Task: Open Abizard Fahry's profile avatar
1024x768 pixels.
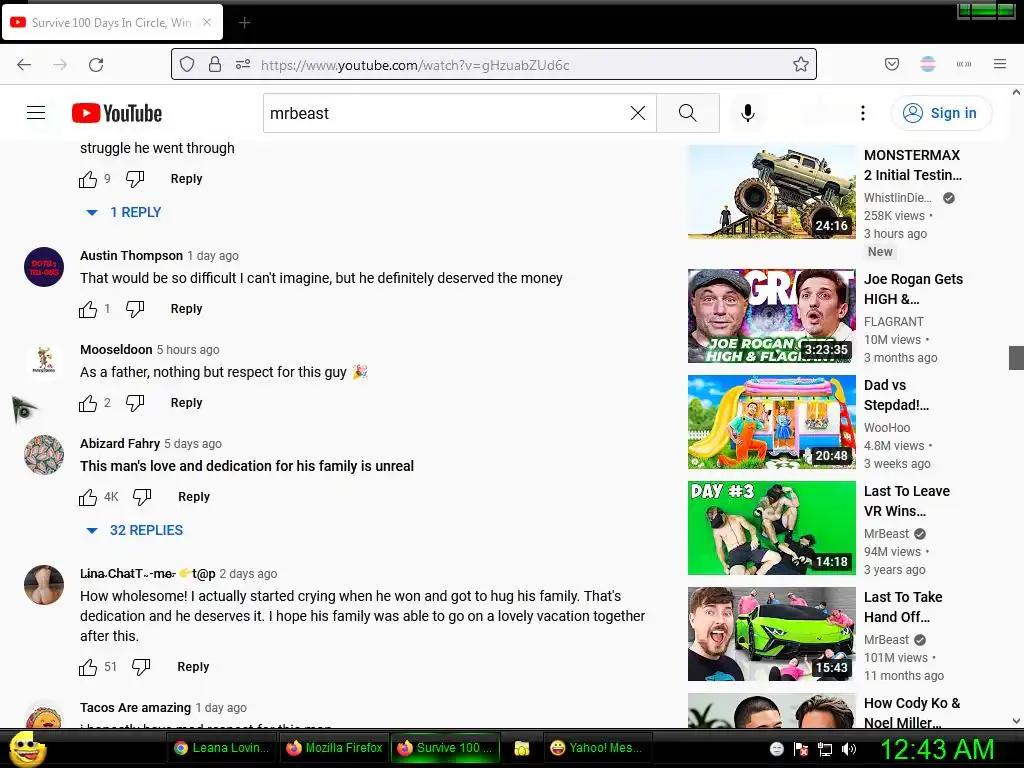Action: coord(44,455)
